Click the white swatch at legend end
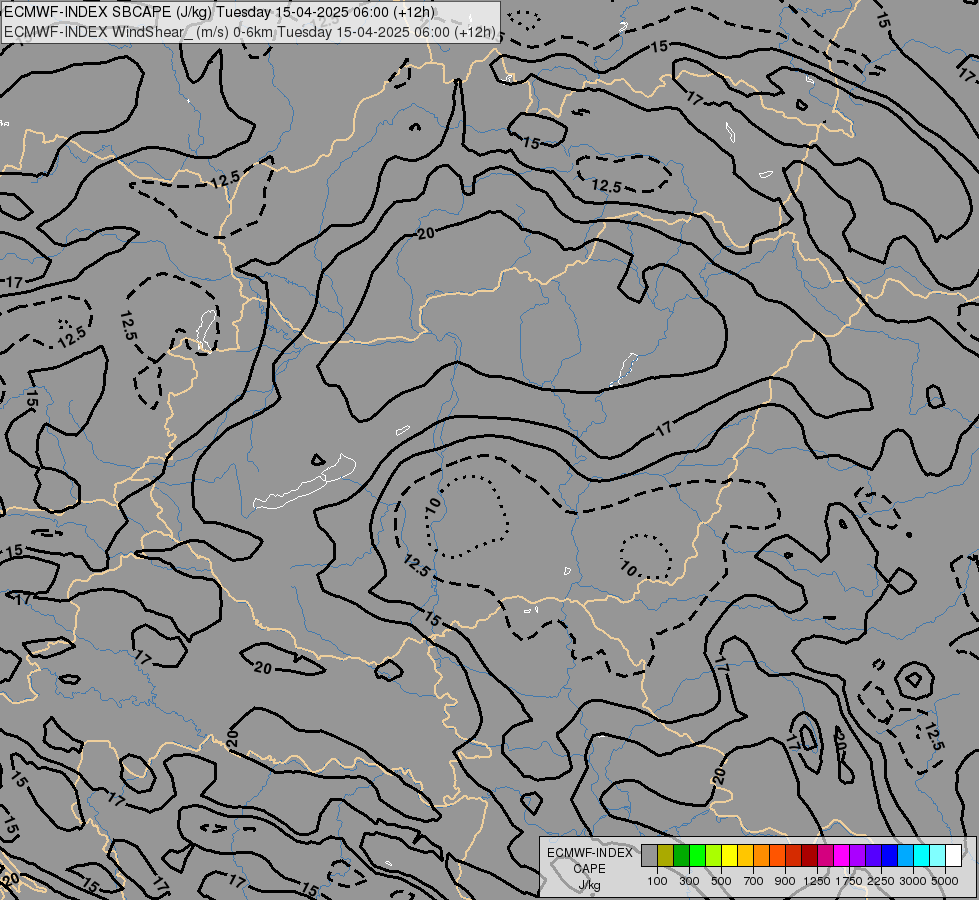This screenshot has height=900, width=979. click(x=953, y=856)
